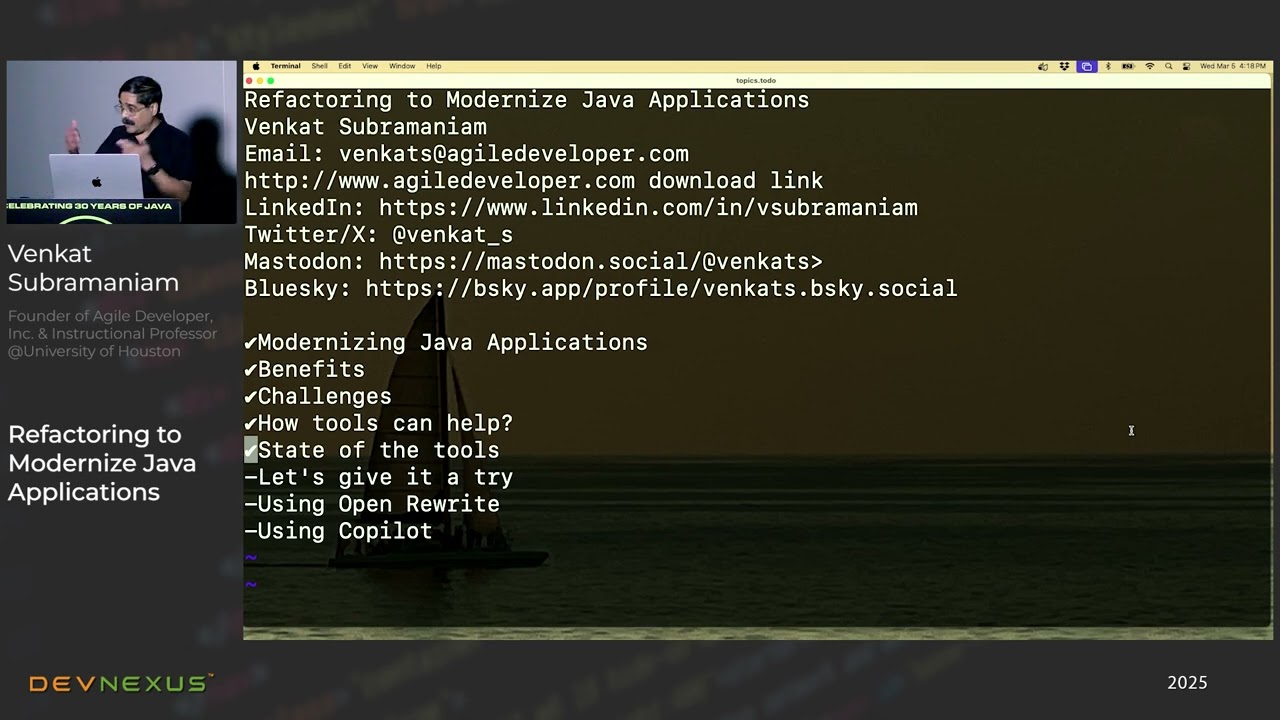Click the 'Challenges' todo line
This screenshot has width=1280, height=720.
coord(318,397)
